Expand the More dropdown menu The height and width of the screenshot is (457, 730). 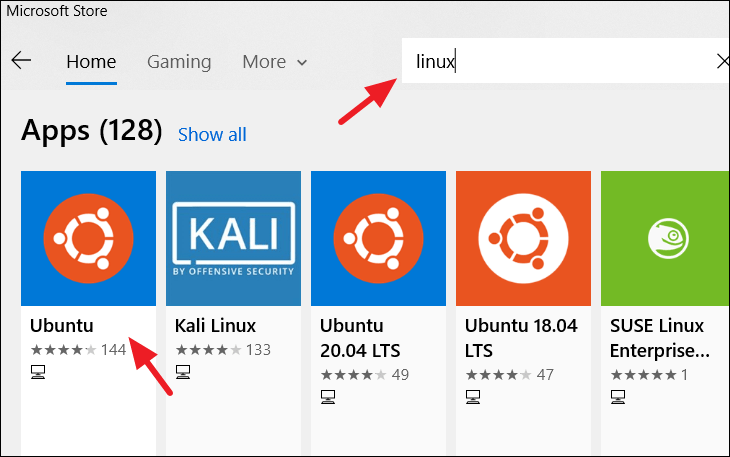[275, 61]
